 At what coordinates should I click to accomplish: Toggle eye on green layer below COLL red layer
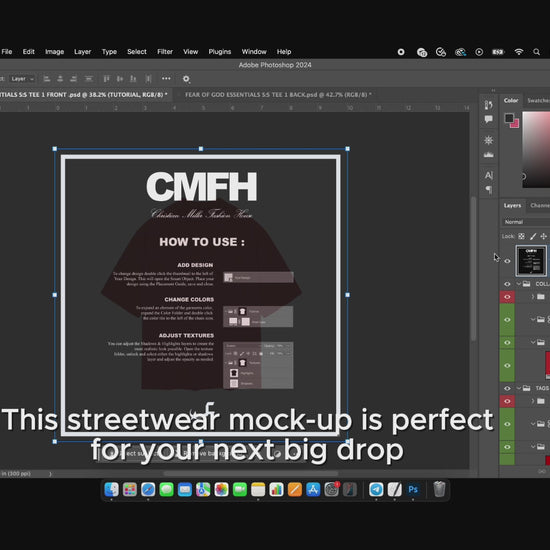point(507,320)
